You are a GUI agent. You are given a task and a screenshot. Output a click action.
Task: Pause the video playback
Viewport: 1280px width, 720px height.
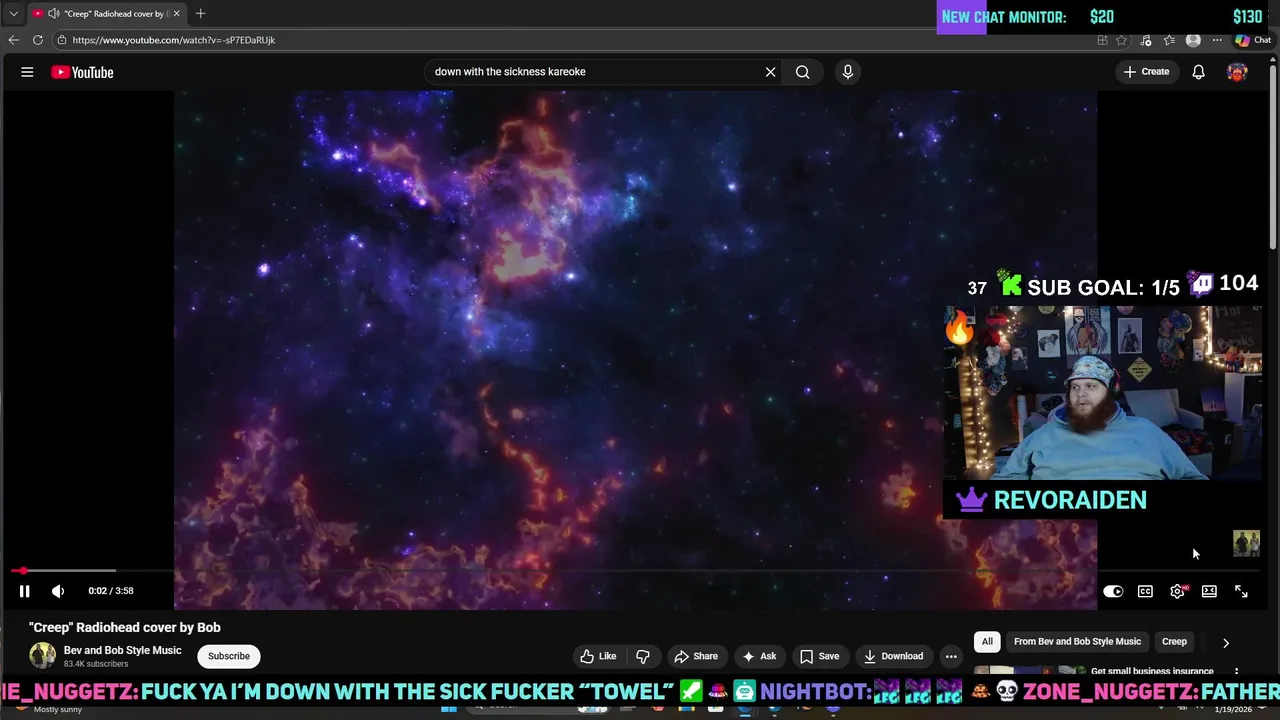(x=24, y=591)
